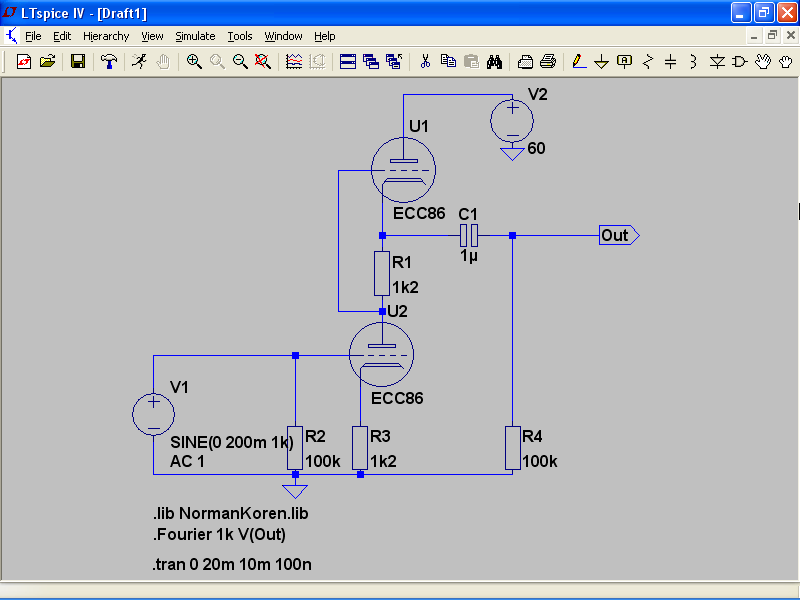Select the Diode placement tool
The width and height of the screenshot is (800, 600).
click(x=717, y=62)
